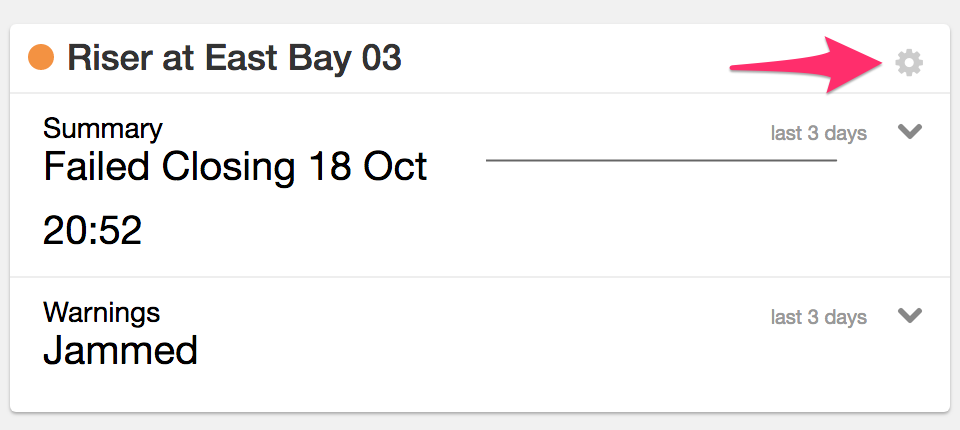Expand the Summary row chevron
Screen dimensions: 960x430
click(x=909, y=131)
